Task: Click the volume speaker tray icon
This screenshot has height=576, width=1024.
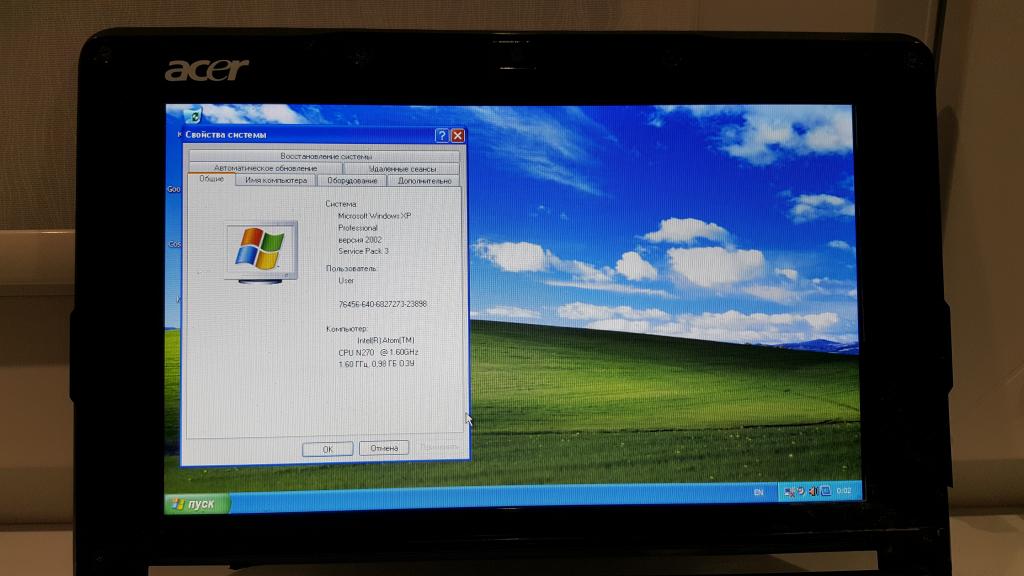Action: pyautogui.click(x=813, y=491)
